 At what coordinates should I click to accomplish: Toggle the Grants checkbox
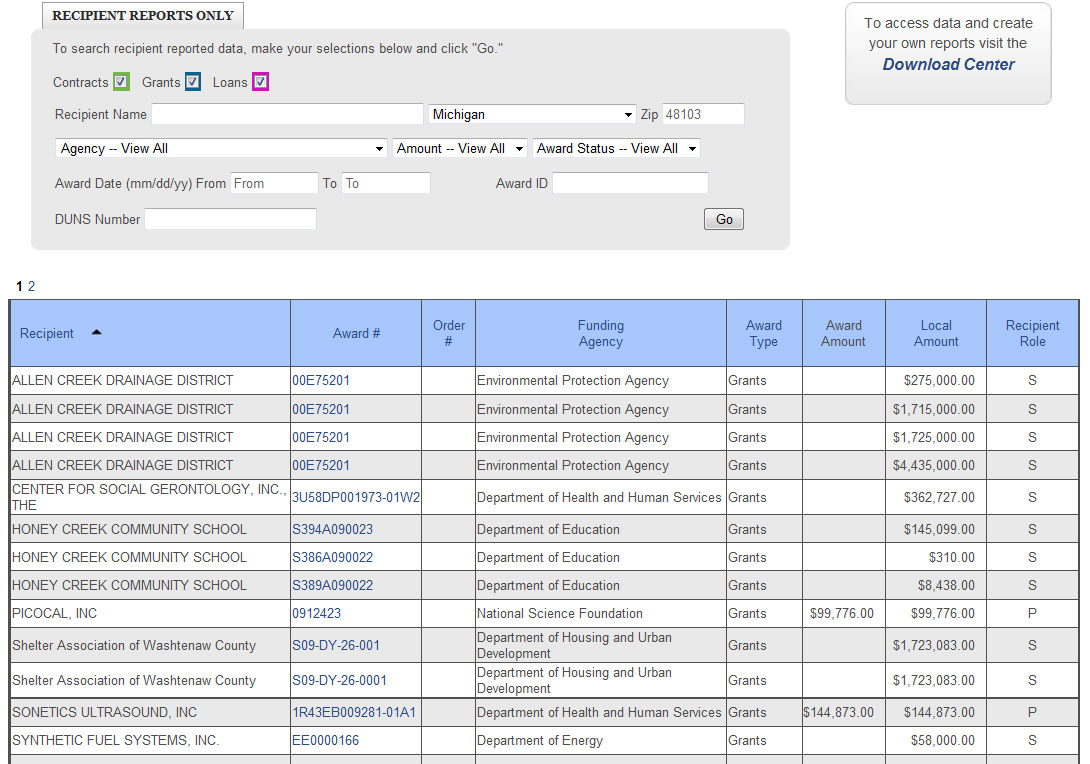pyautogui.click(x=193, y=82)
